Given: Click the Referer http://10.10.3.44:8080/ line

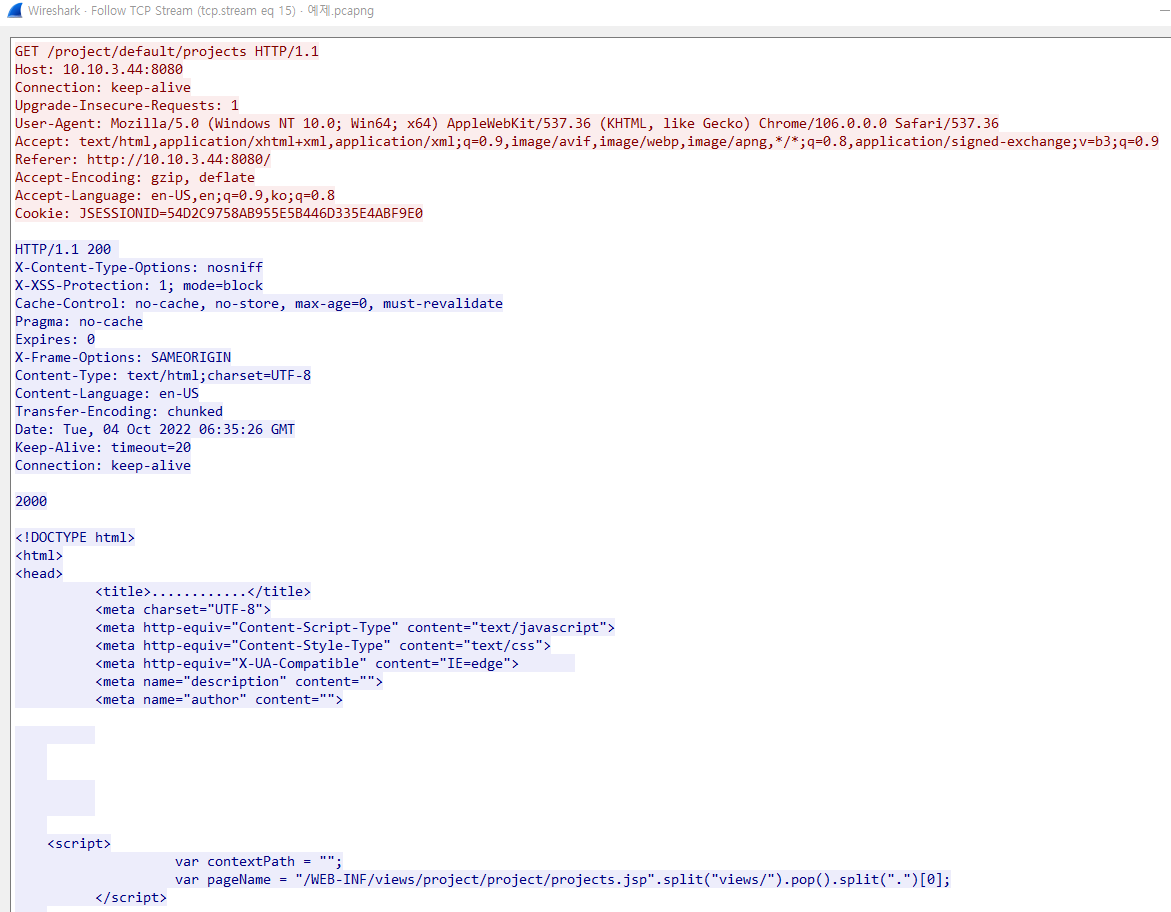Looking at the screenshot, I should coord(143,159).
